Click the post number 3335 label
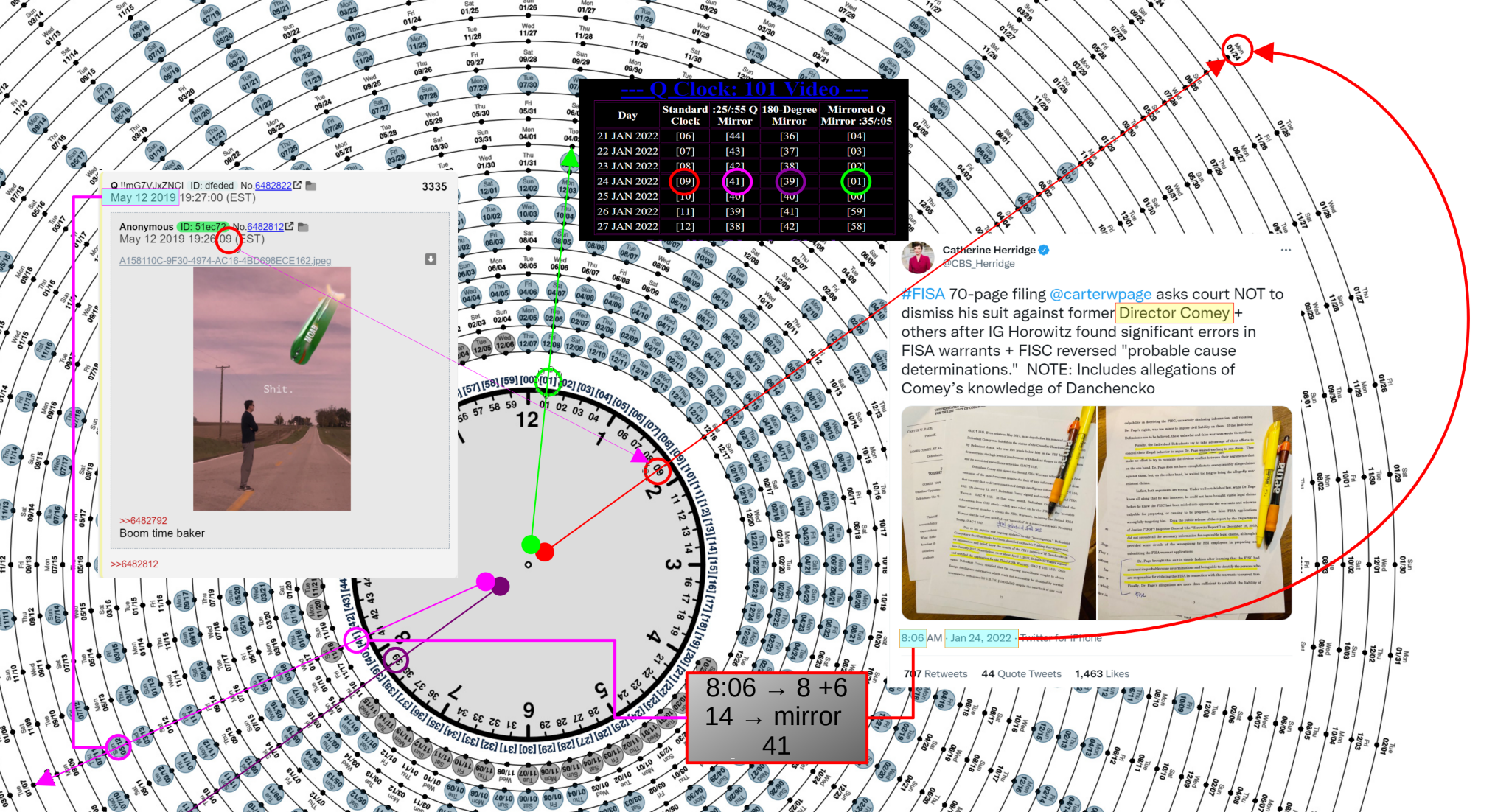This screenshot has height=812, width=1509. (434, 186)
